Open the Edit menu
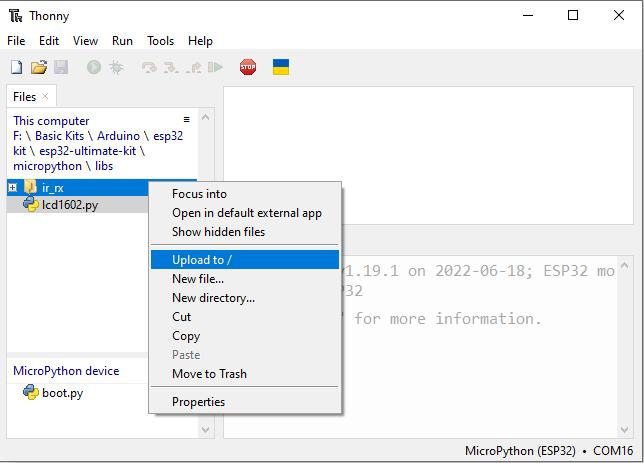This screenshot has height=463, width=644. 49,41
